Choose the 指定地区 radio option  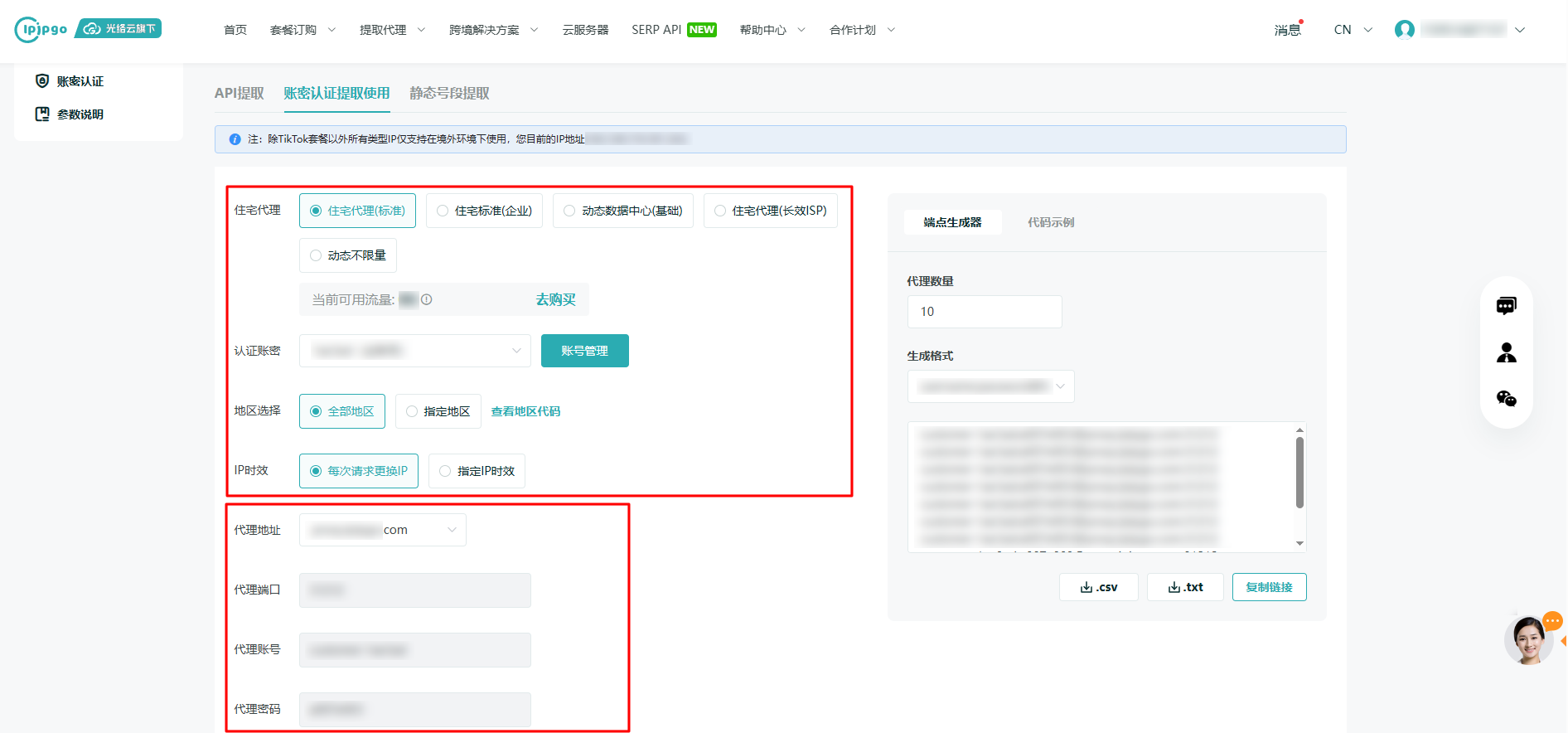click(438, 411)
